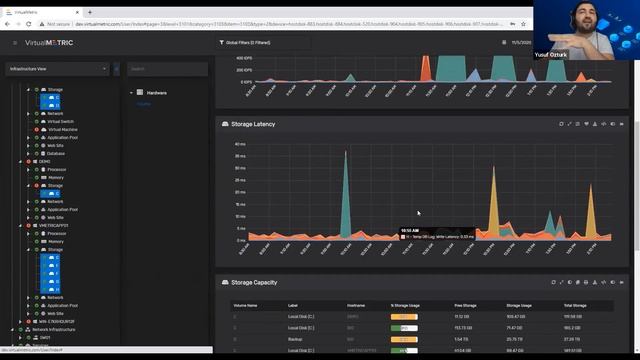Bookmark this page with the star icon
The height and width of the screenshot is (360, 640).
[524, 24]
